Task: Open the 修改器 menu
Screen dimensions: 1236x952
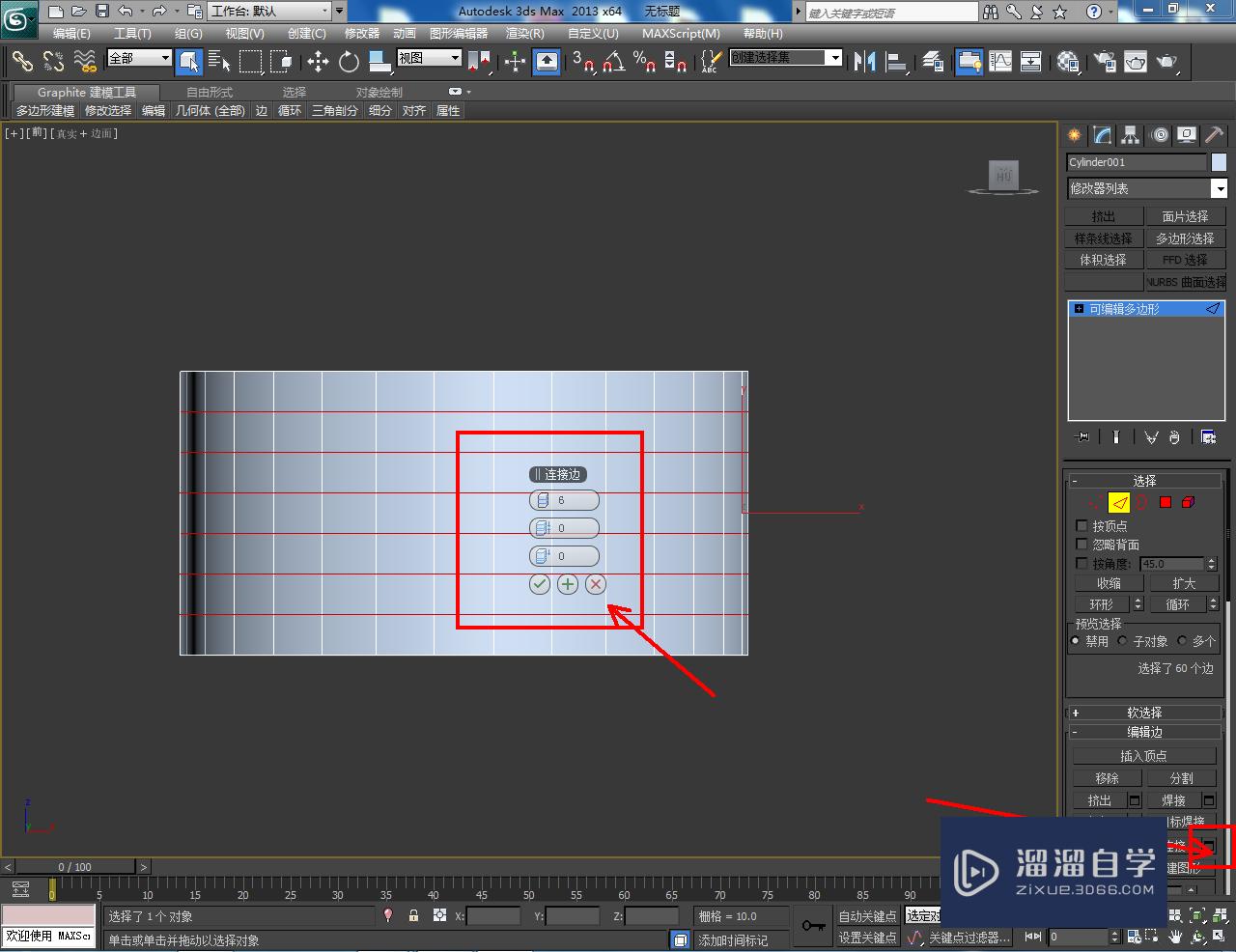Action: pyautogui.click(x=362, y=33)
